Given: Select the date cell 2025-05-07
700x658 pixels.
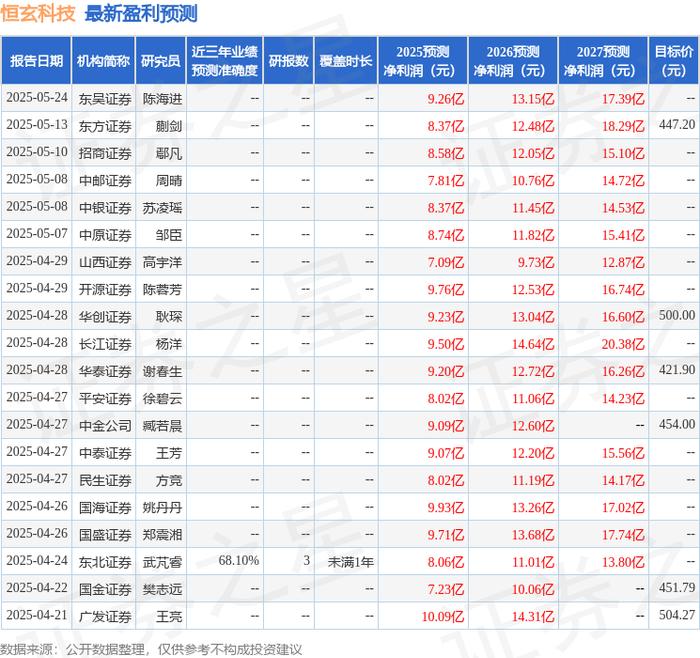Looking at the screenshot, I should 37,234.
